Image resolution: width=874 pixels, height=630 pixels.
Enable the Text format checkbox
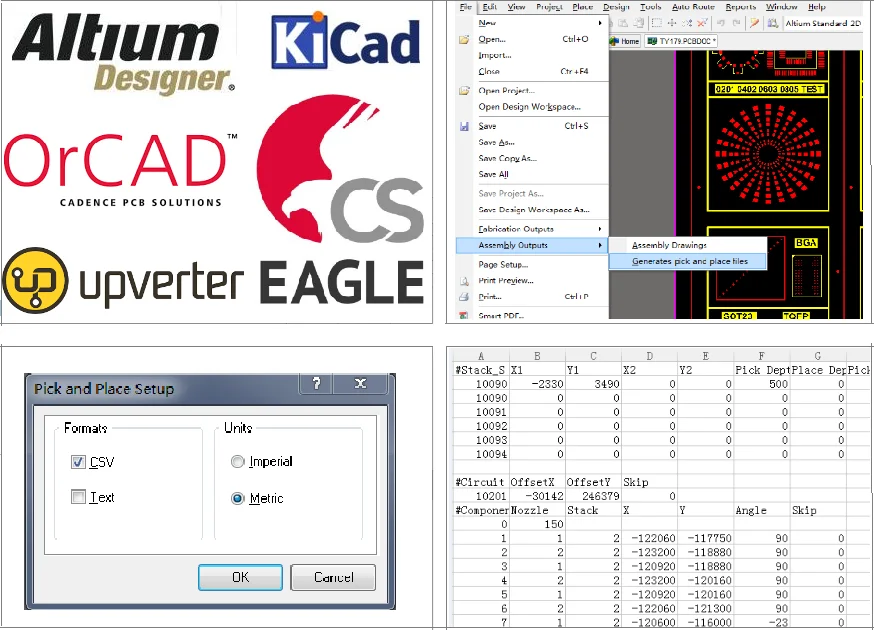[x=78, y=497]
